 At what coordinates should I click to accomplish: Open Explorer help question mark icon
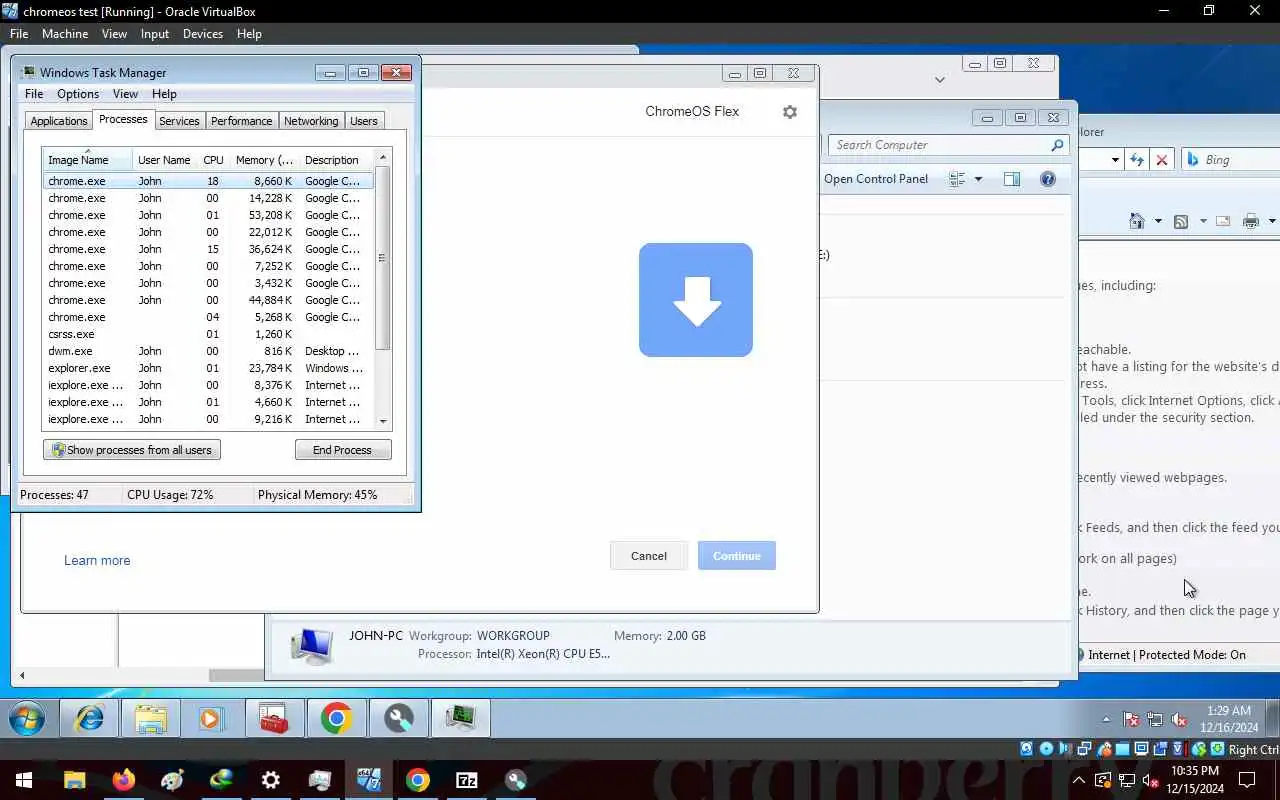click(x=1048, y=179)
